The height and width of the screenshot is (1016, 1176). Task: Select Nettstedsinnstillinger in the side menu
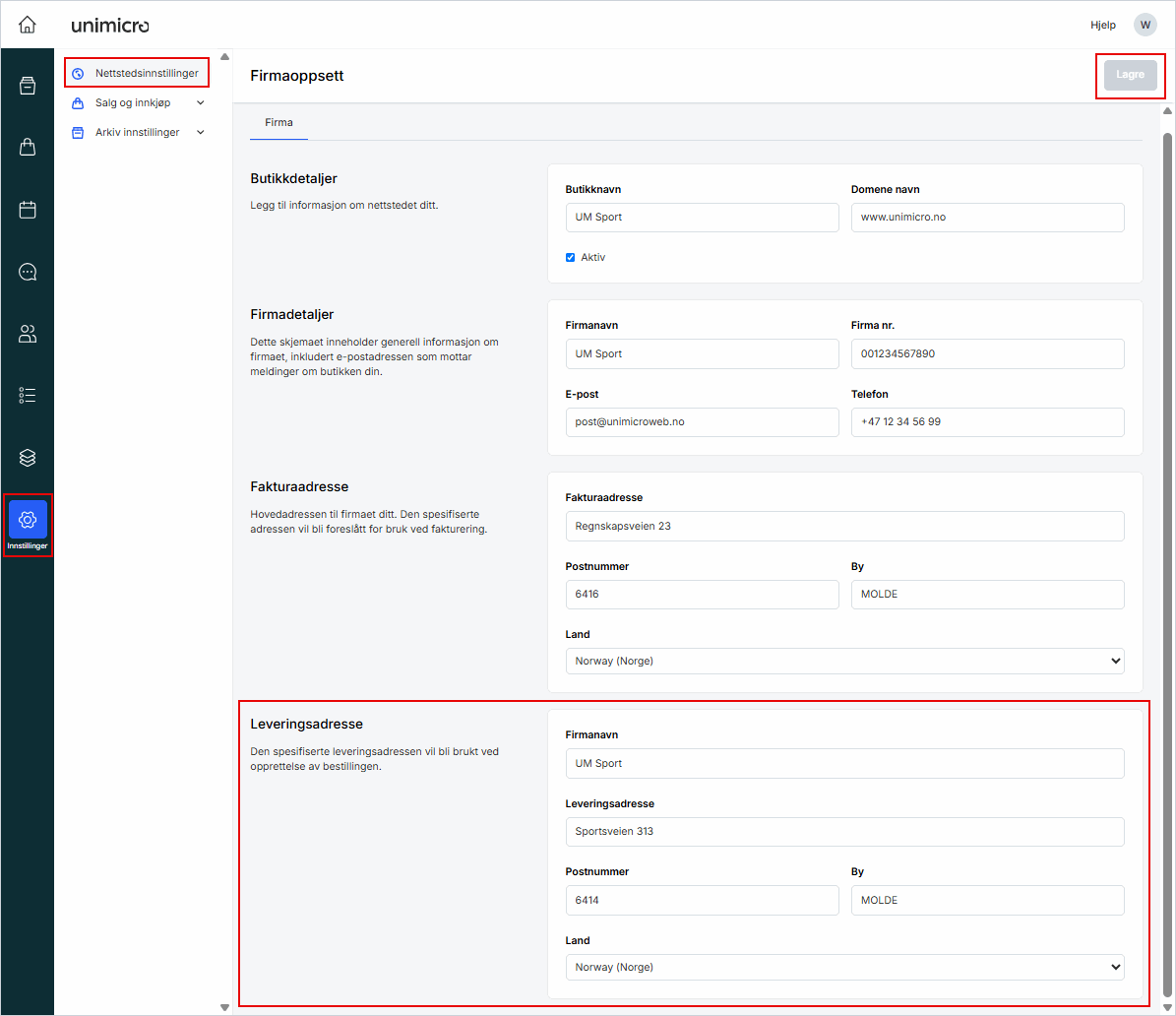click(x=146, y=73)
